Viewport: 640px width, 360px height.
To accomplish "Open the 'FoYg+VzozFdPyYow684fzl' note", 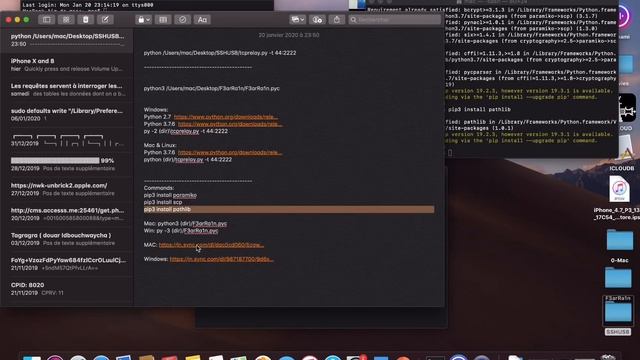I will pyautogui.click(x=67, y=264).
